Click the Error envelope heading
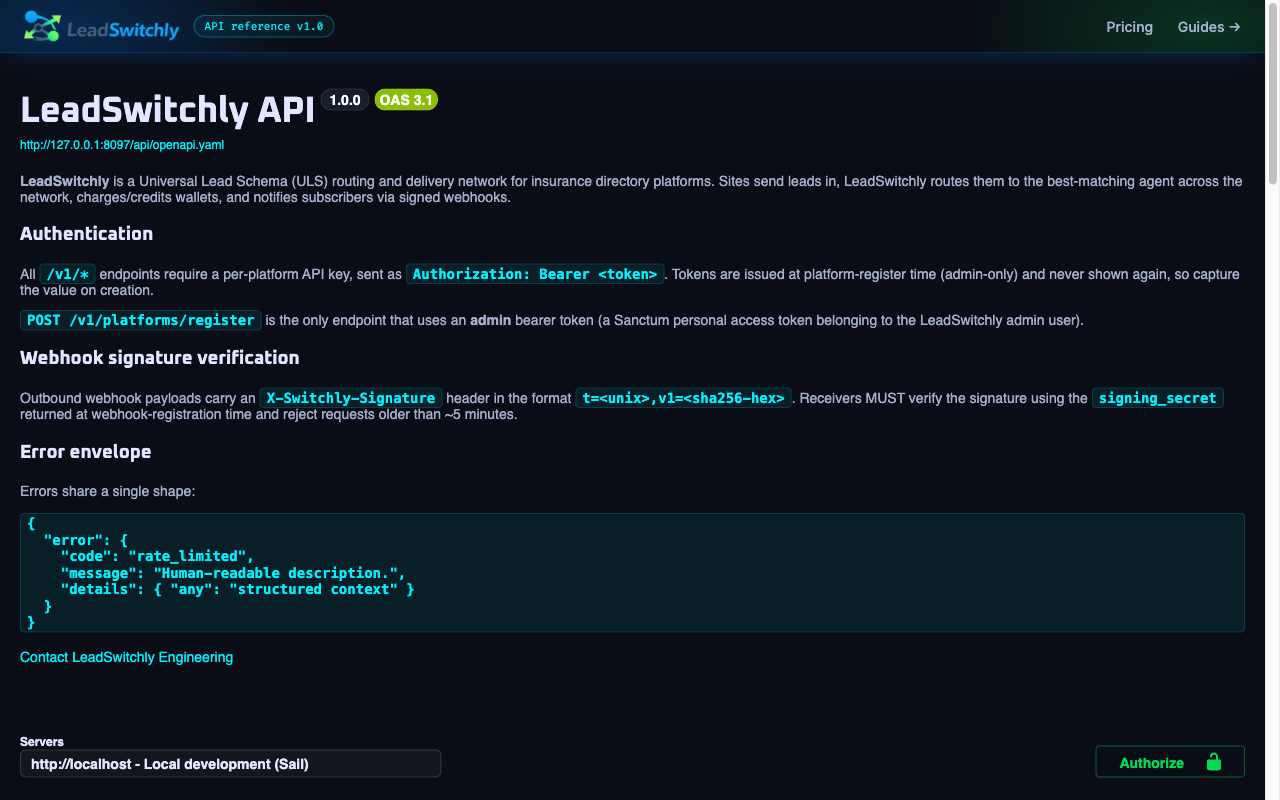The image size is (1280, 800). click(86, 452)
